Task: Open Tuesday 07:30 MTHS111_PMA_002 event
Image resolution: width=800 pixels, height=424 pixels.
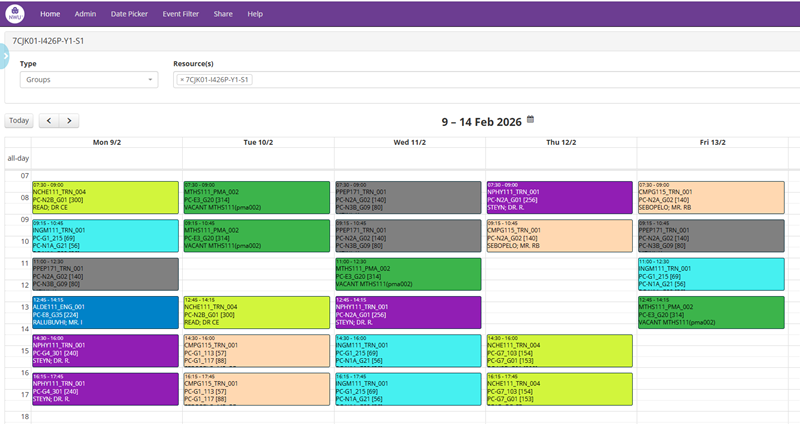Action: tap(257, 197)
